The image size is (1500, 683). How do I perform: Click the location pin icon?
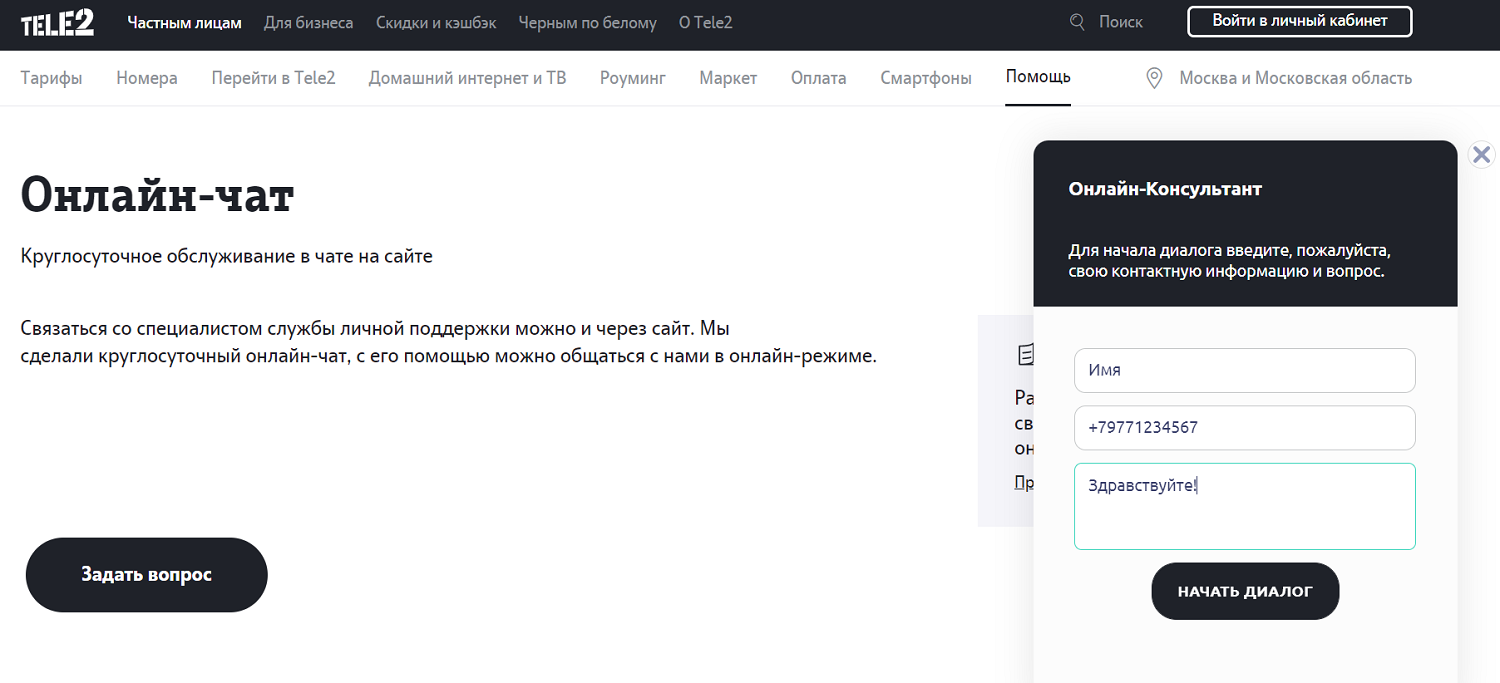1154,78
